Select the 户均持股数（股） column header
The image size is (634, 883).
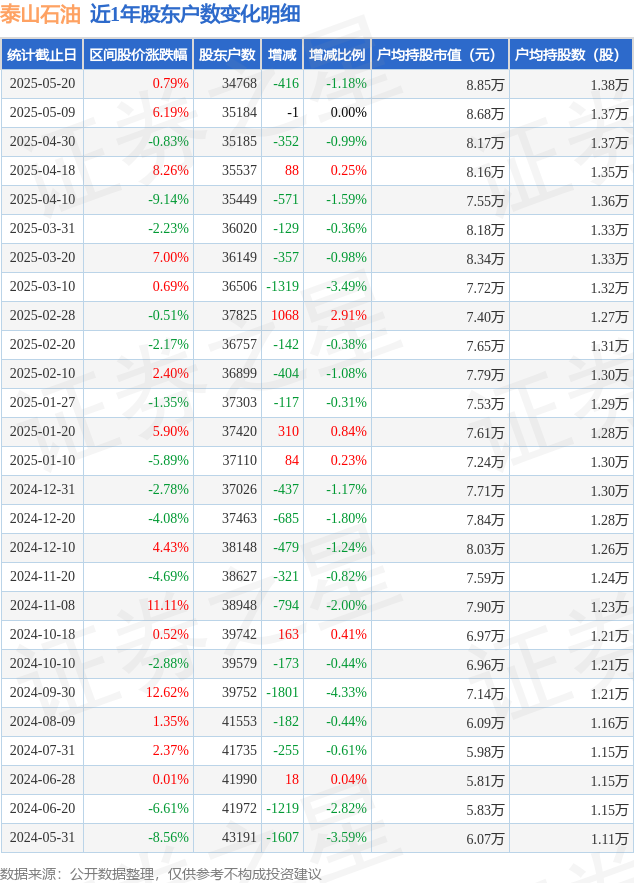570,55
